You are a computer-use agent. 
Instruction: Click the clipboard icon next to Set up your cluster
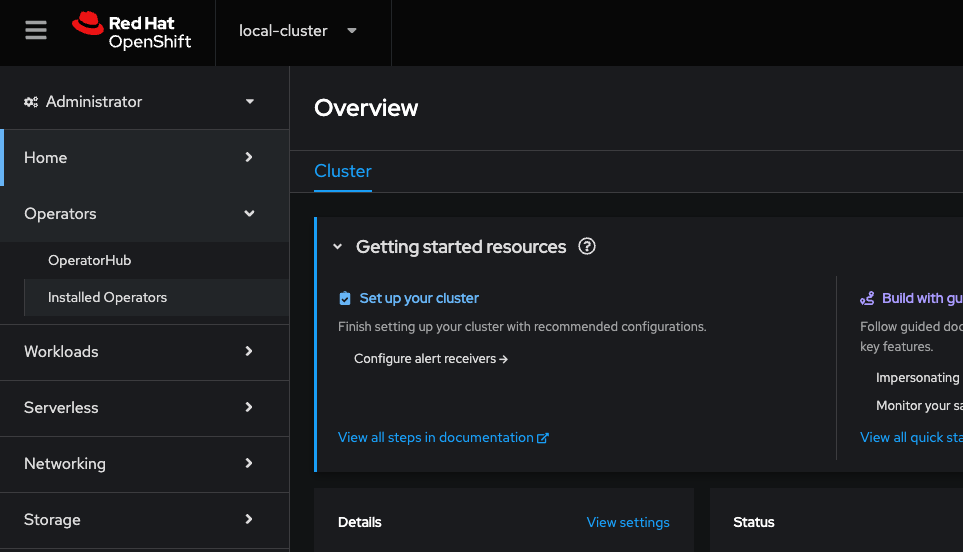click(345, 298)
